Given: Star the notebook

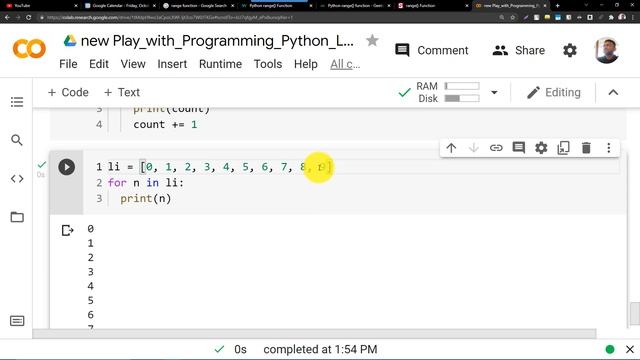Looking at the screenshot, I should point(372,40).
